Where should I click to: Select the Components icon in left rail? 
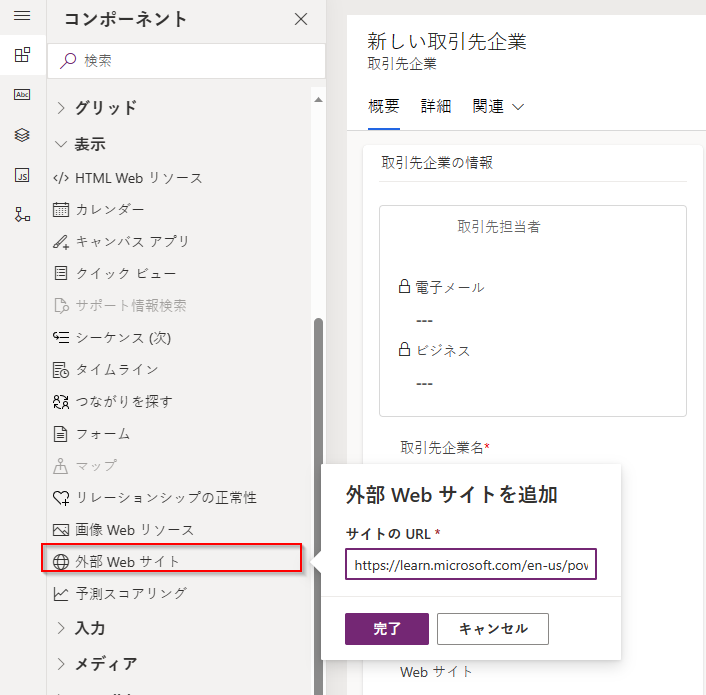(22, 55)
